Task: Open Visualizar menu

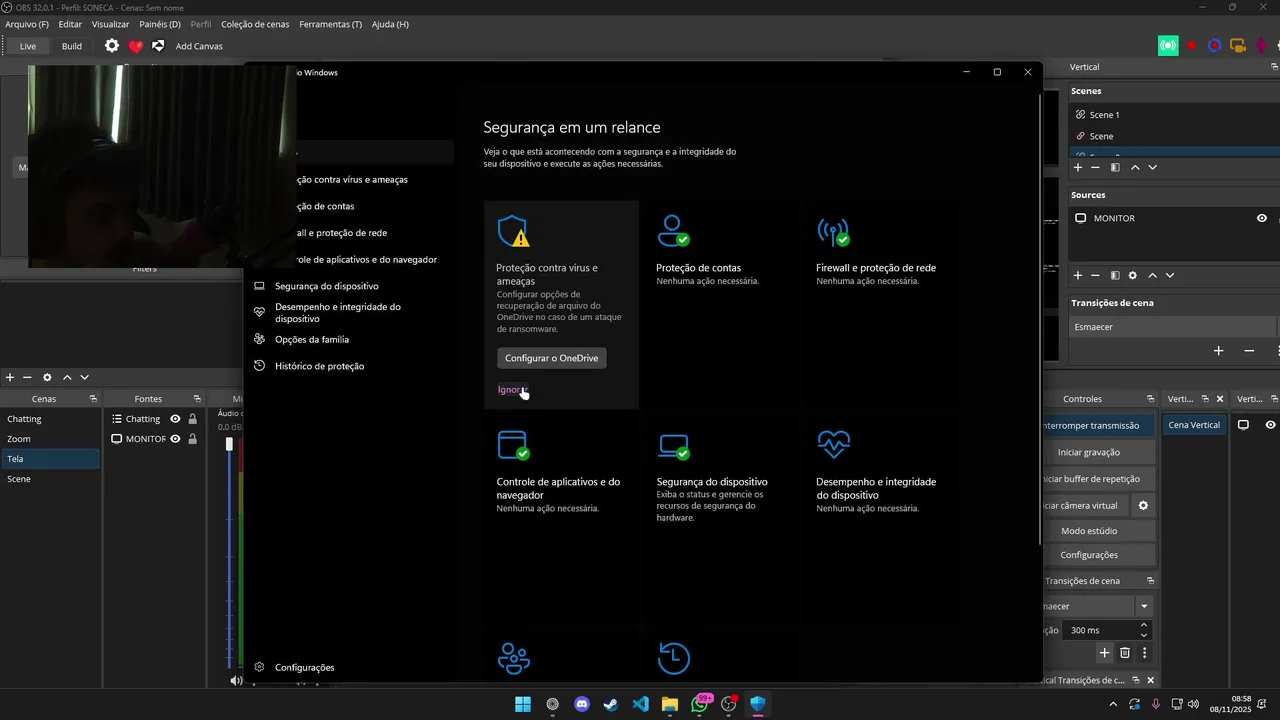Action: click(110, 24)
